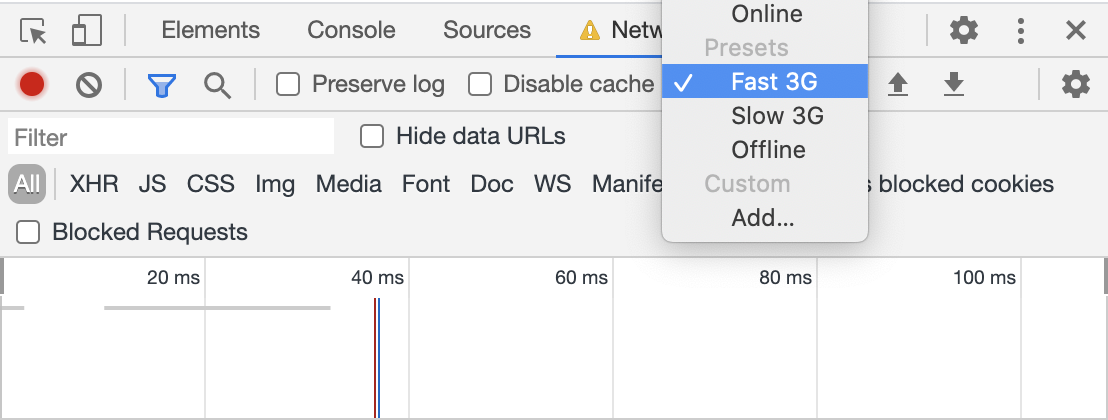Switch to the Console tab
The height and width of the screenshot is (420, 1108).
pos(351,31)
